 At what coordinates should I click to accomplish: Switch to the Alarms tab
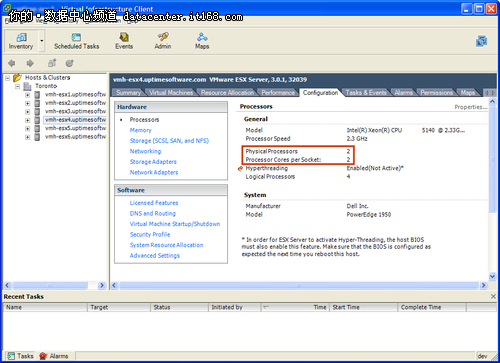404,93
